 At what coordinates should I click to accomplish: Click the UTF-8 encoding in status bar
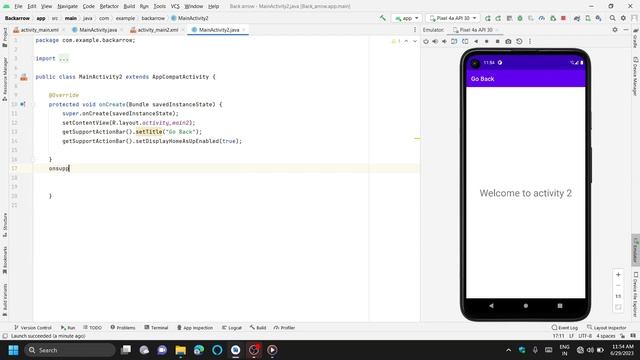click(x=585, y=336)
